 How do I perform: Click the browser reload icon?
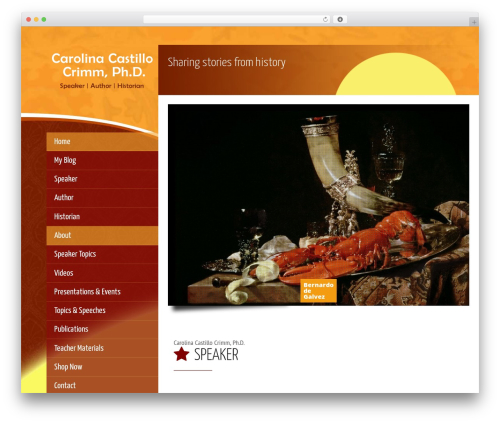(x=325, y=20)
